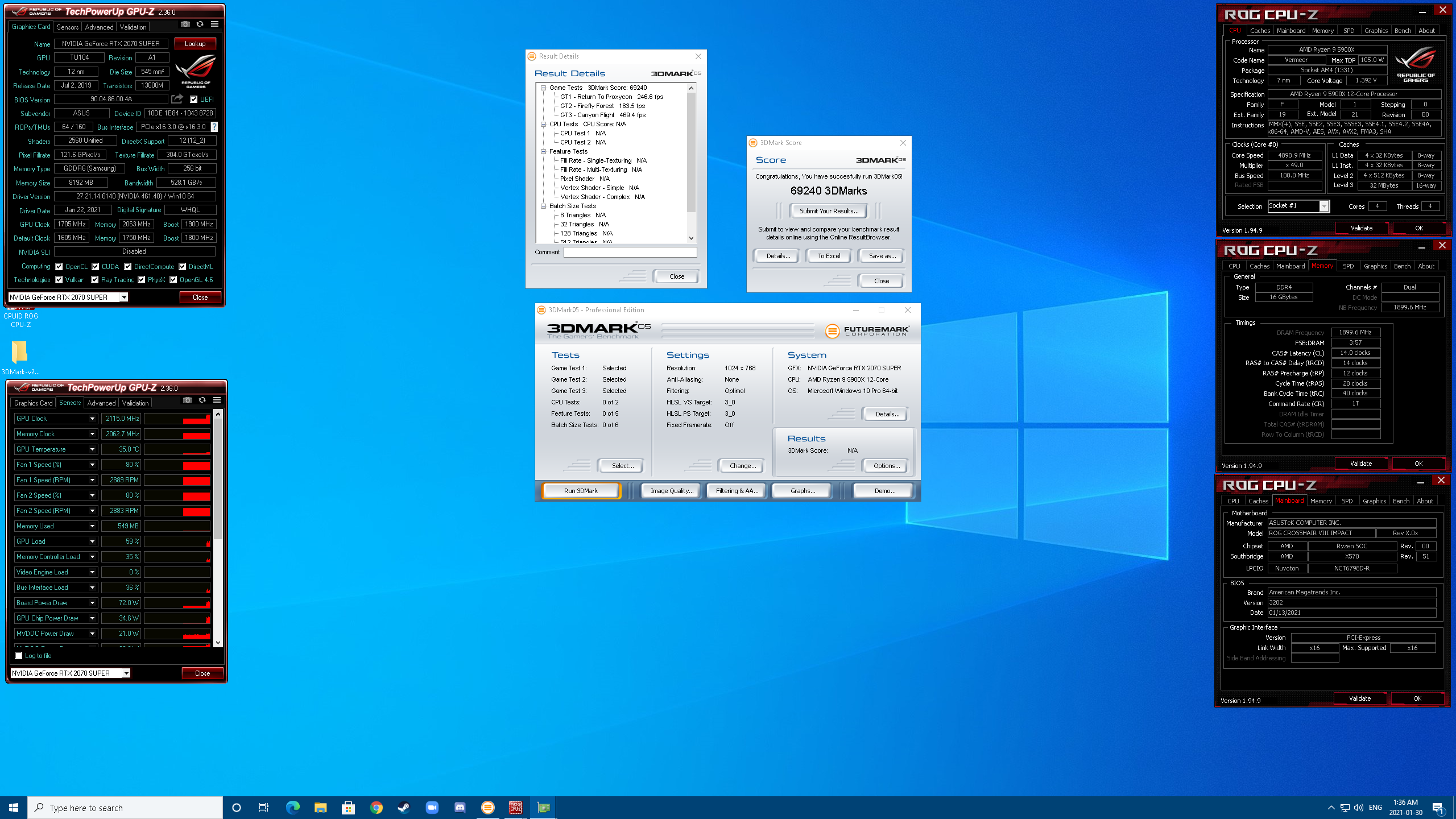Switch to Advanced tab in top GPU-Z window
The image size is (1456, 819).
coord(99,27)
